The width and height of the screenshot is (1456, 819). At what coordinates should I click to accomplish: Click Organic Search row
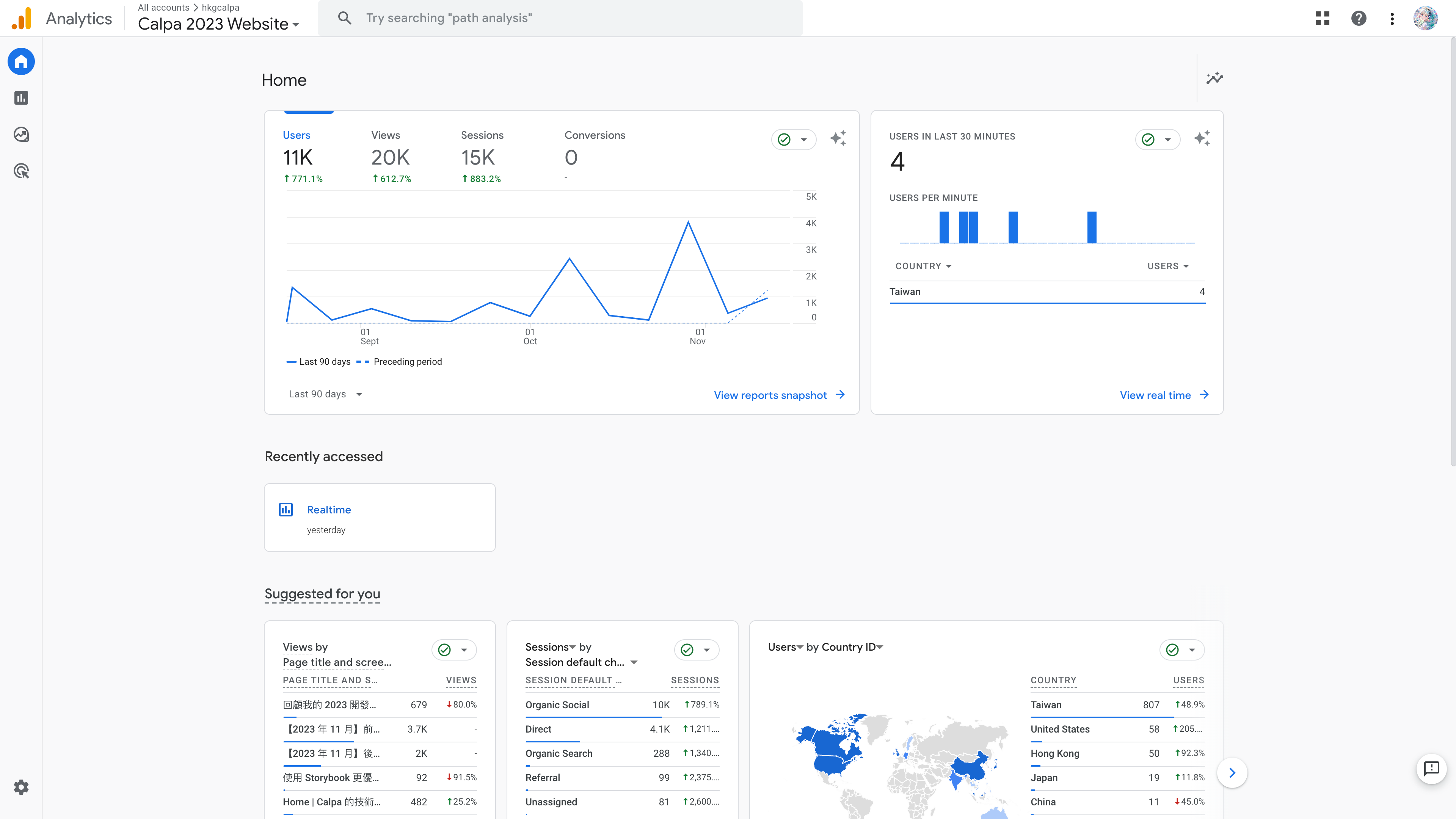coord(622,753)
